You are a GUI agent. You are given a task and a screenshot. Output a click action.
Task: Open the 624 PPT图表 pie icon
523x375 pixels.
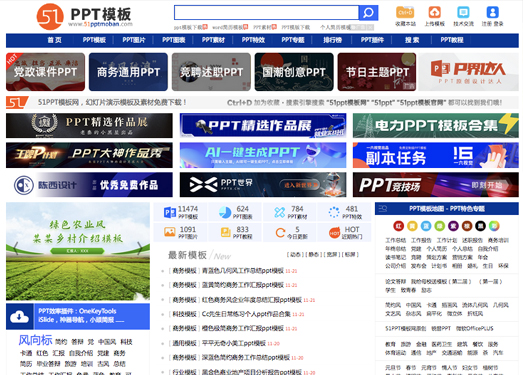[225, 212]
